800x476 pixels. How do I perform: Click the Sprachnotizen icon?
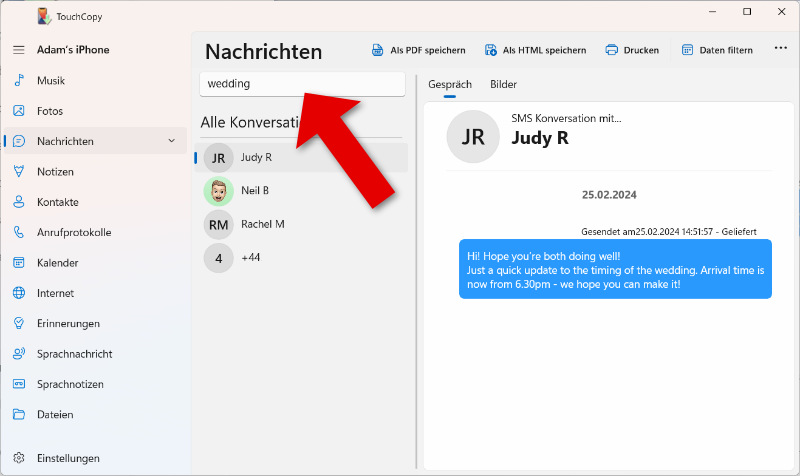tap(18, 384)
